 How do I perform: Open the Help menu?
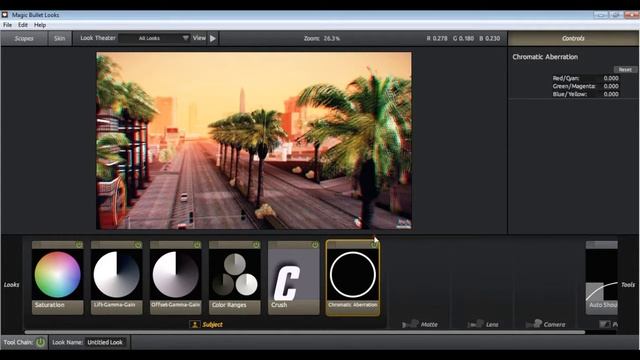click(40, 25)
